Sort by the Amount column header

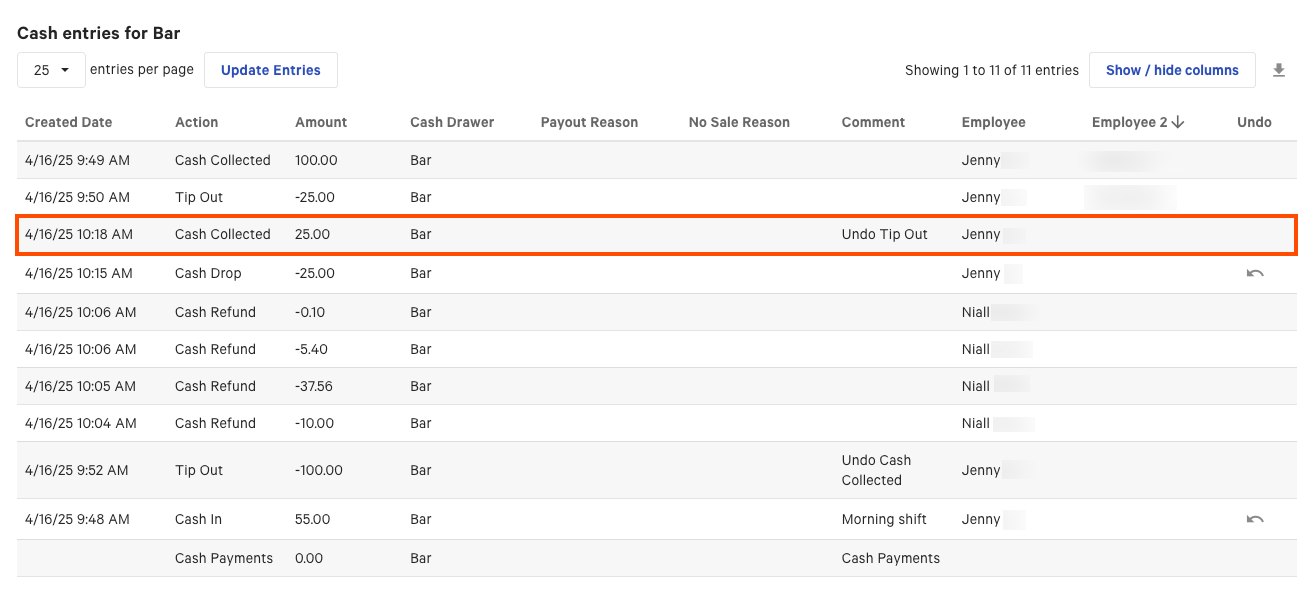(x=321, y=122)
